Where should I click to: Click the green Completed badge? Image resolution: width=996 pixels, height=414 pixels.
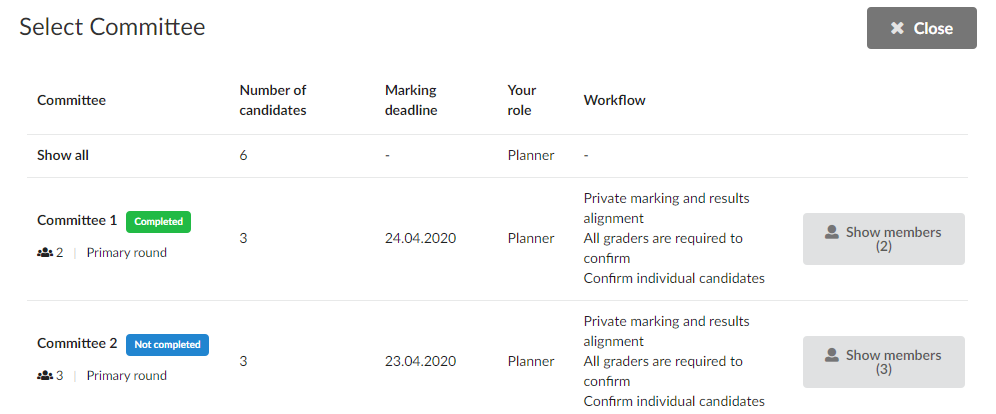point(158,222)
